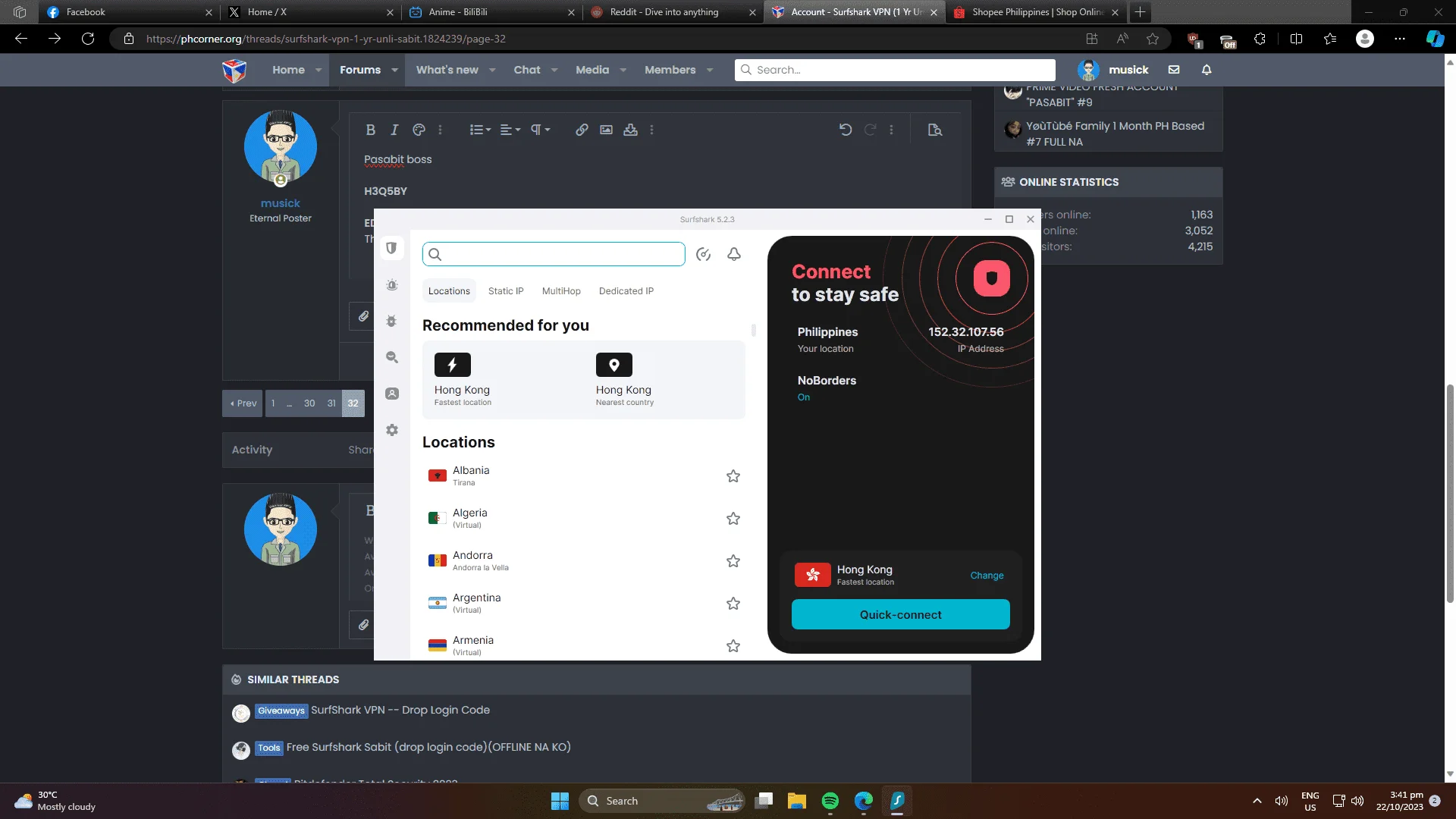Expand the Media nav dropdown arrow
The width and height of the screenshot is (1456, 819).
pyautogui.click(x=623, y=70)
